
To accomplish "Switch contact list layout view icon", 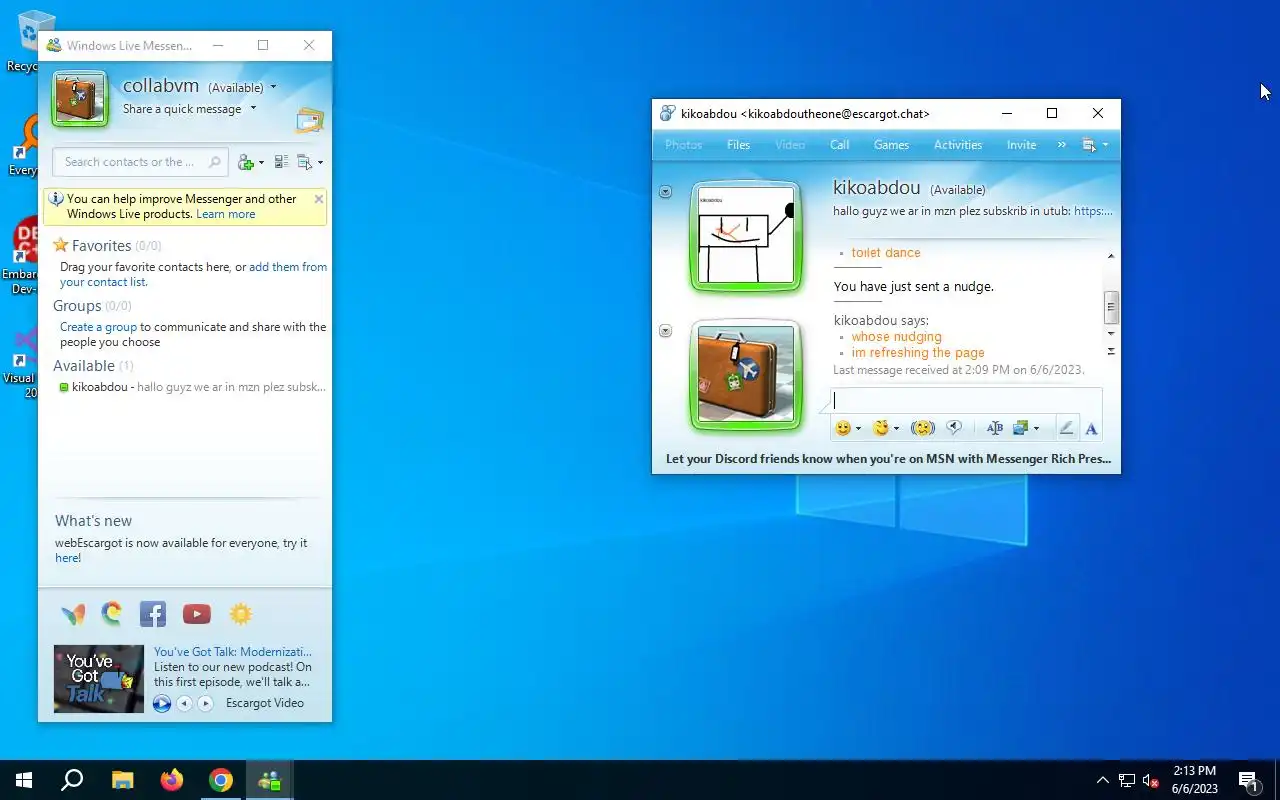I will (281, 162).
